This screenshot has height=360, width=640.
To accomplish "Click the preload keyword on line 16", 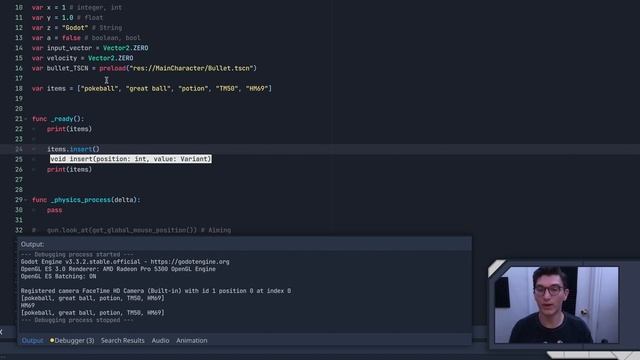I will (112, 68).
